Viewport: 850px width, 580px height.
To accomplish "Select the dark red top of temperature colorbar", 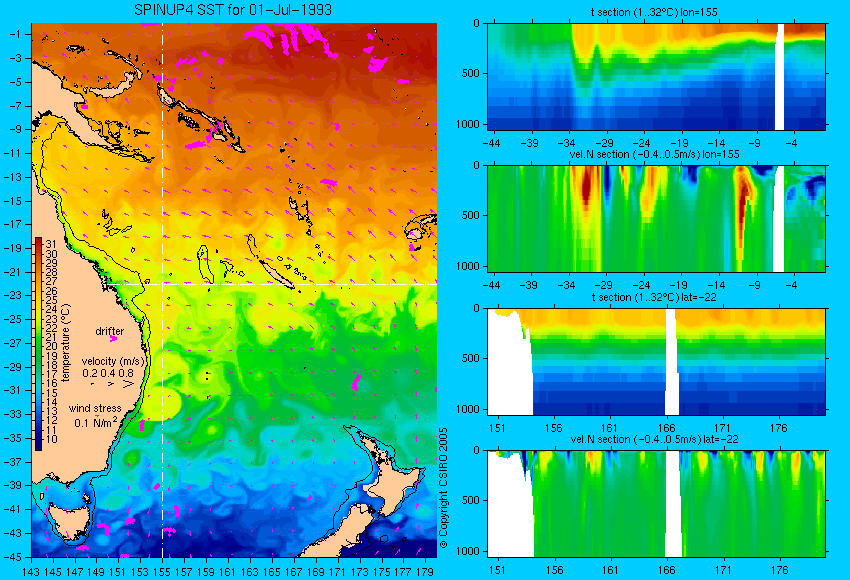I will click(38, 242).
